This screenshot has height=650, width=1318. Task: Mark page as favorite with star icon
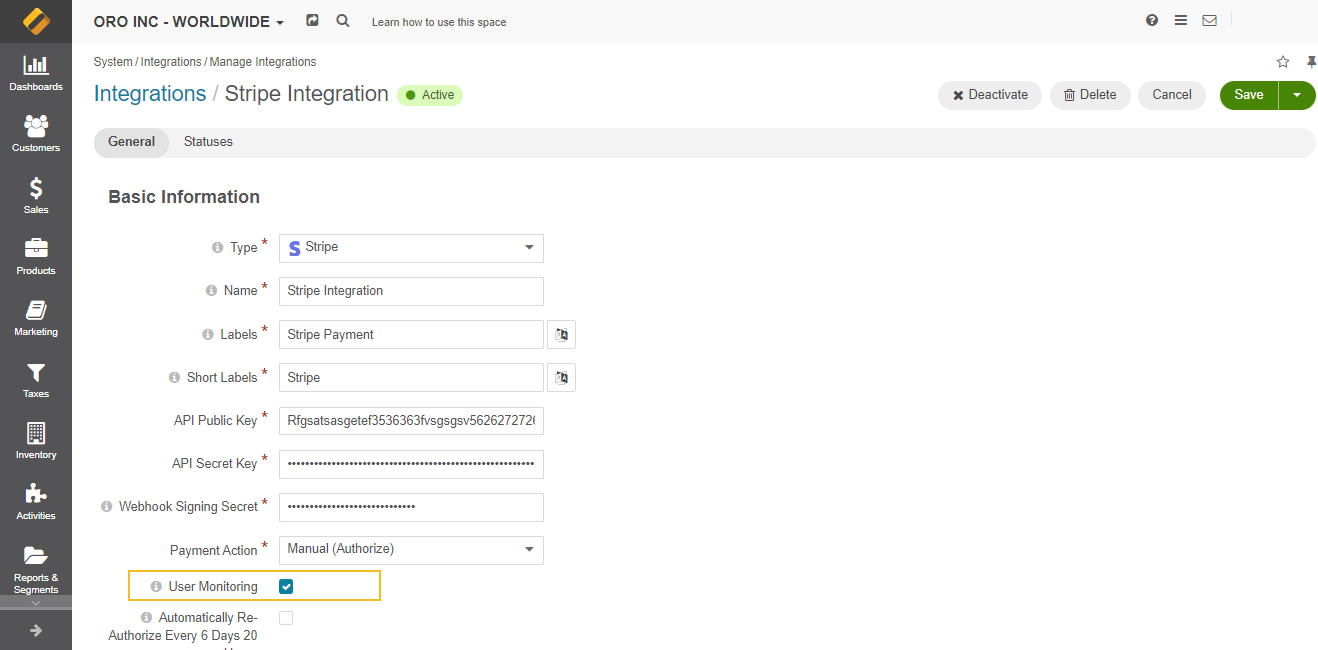(x=1283, y=62)
